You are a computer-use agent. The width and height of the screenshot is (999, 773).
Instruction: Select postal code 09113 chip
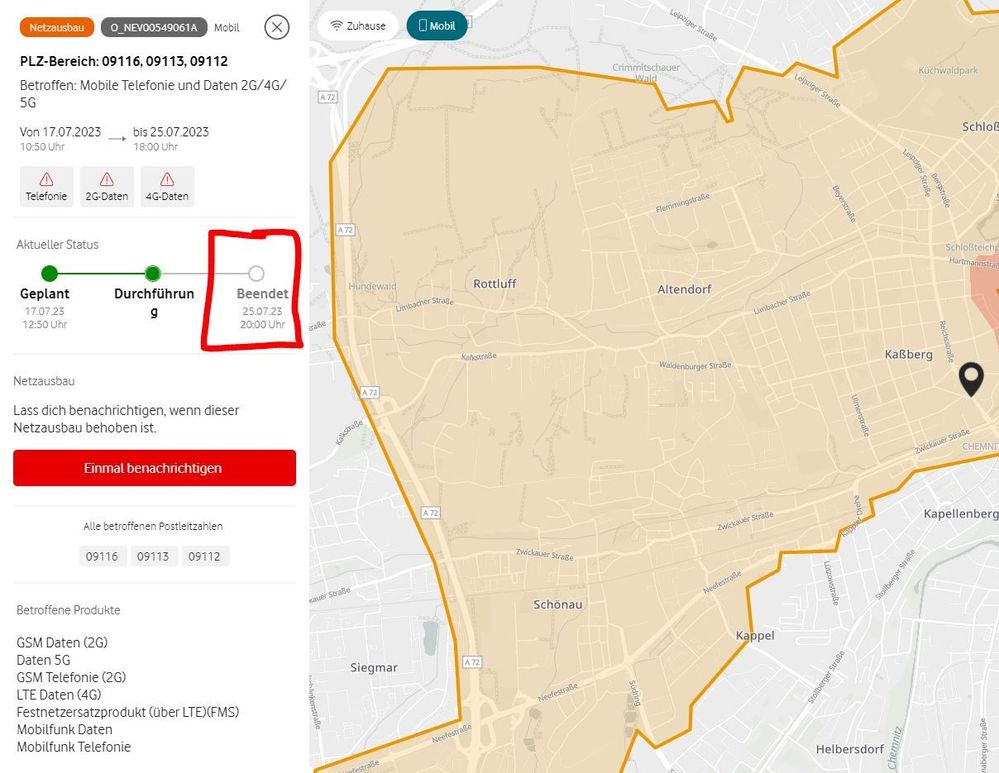[x=153, y=556]
